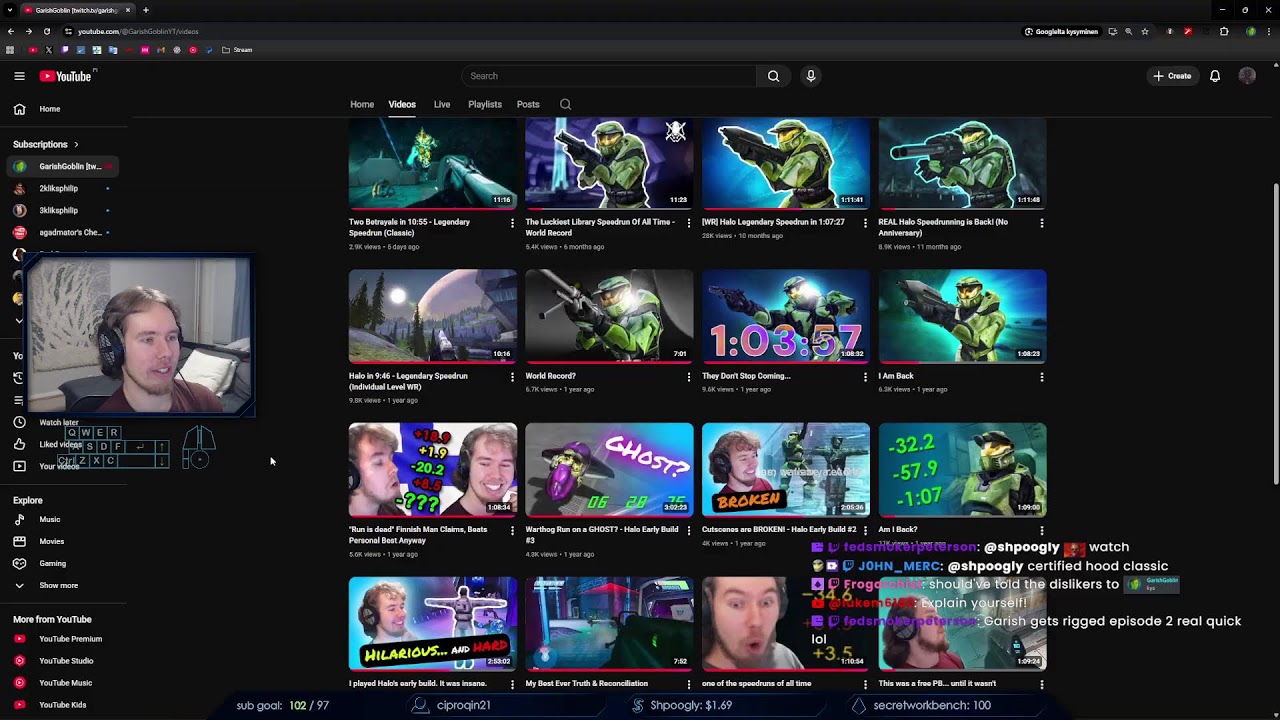
Task: Open agadmator's Chess subscription in sidebar
Action: pos(64,232)
